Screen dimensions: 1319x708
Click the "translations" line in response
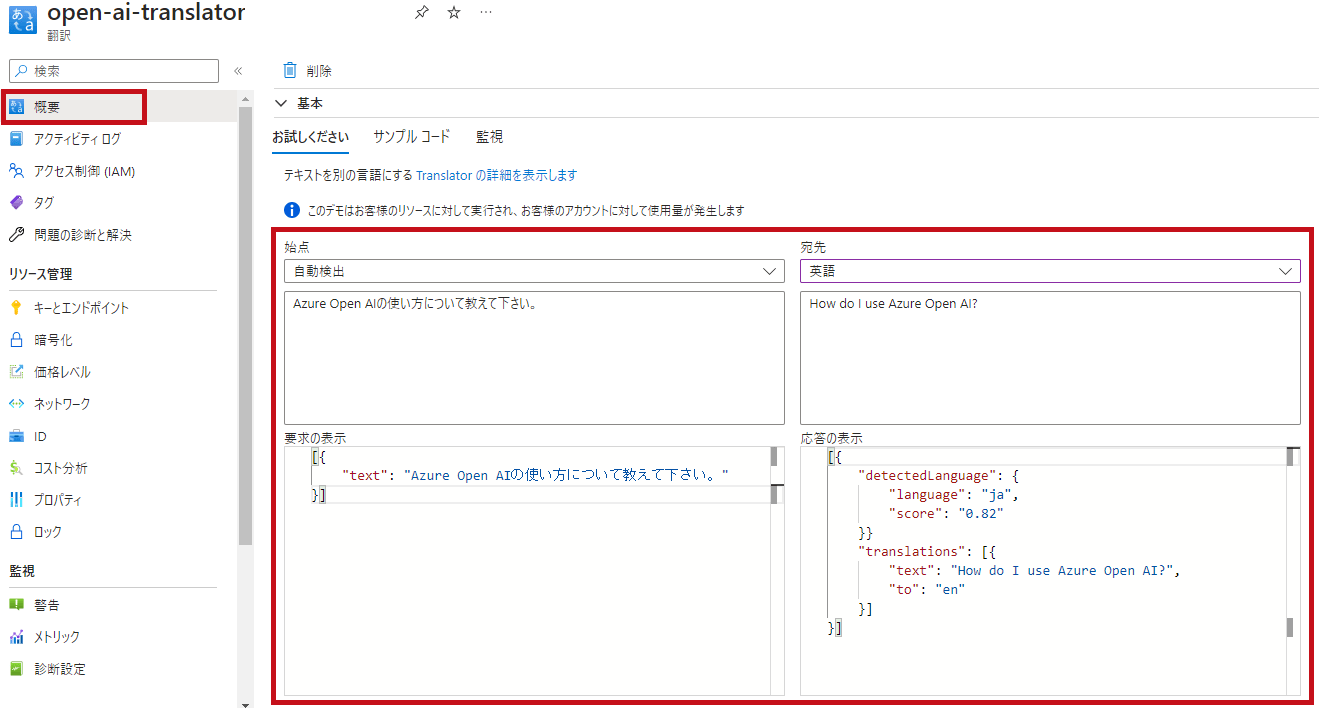point(928,551)
